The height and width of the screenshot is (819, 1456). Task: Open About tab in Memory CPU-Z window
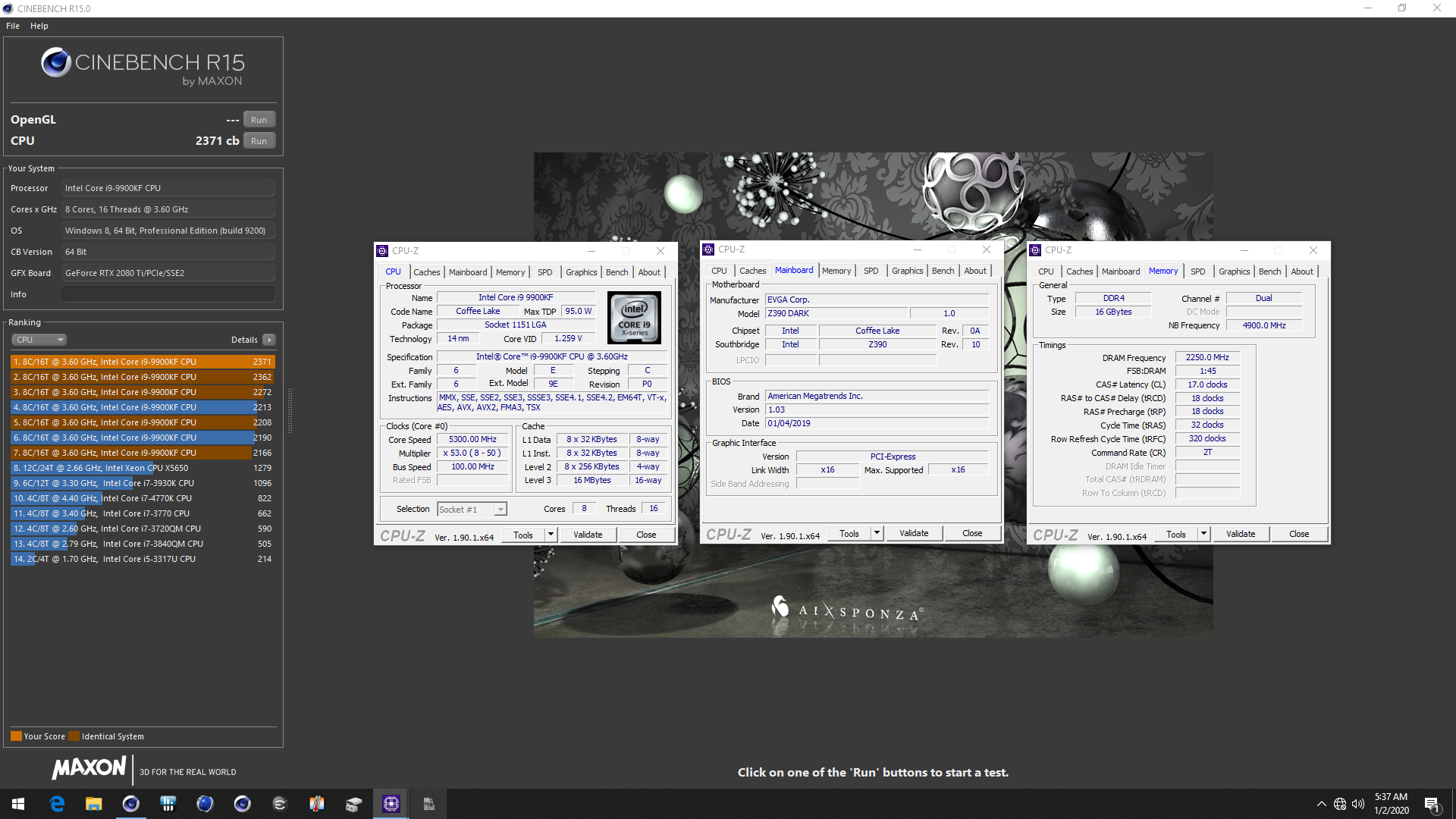click(x=1302, y=271)
